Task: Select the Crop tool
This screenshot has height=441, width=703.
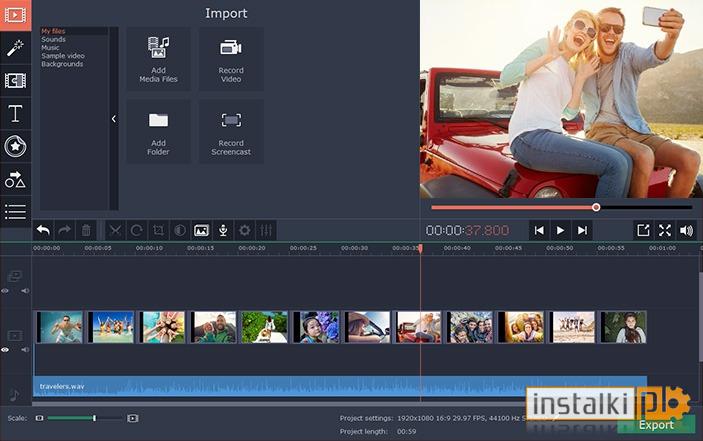Action: tap(158, 230)
